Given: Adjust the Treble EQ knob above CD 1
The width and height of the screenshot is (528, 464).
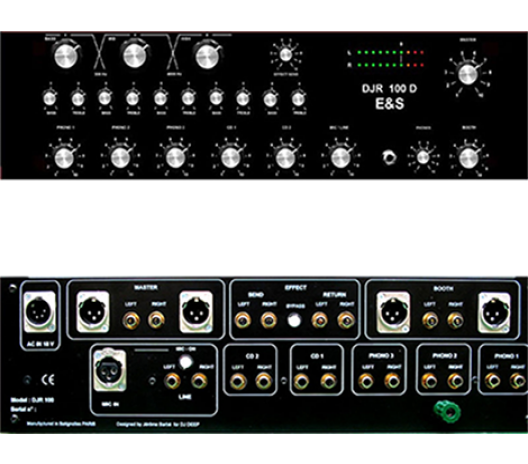Looking at the screenshot, I should coord(243,98).
